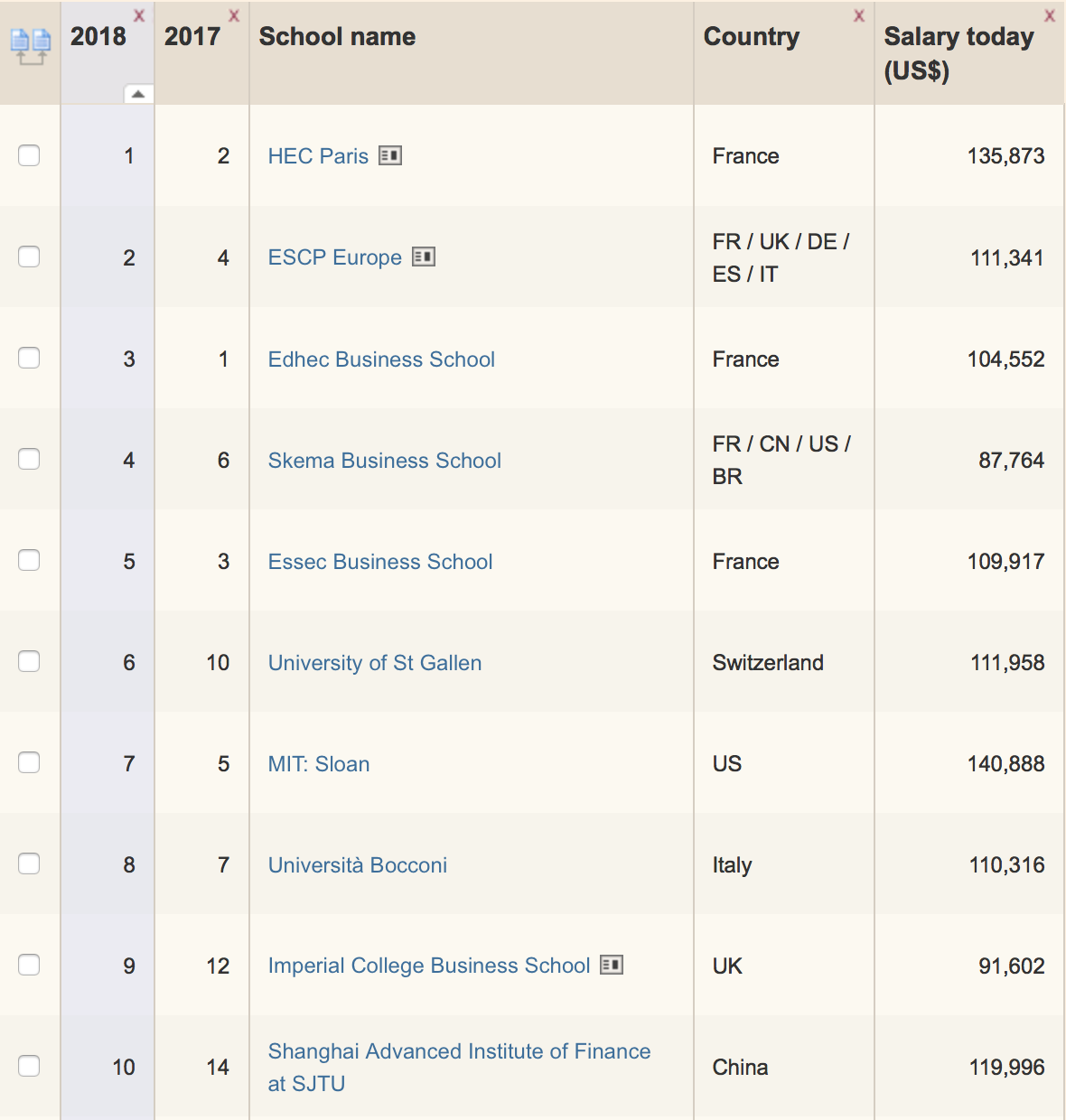
Task: Select the Skema Business School checkbox
Action: point(29,459)
